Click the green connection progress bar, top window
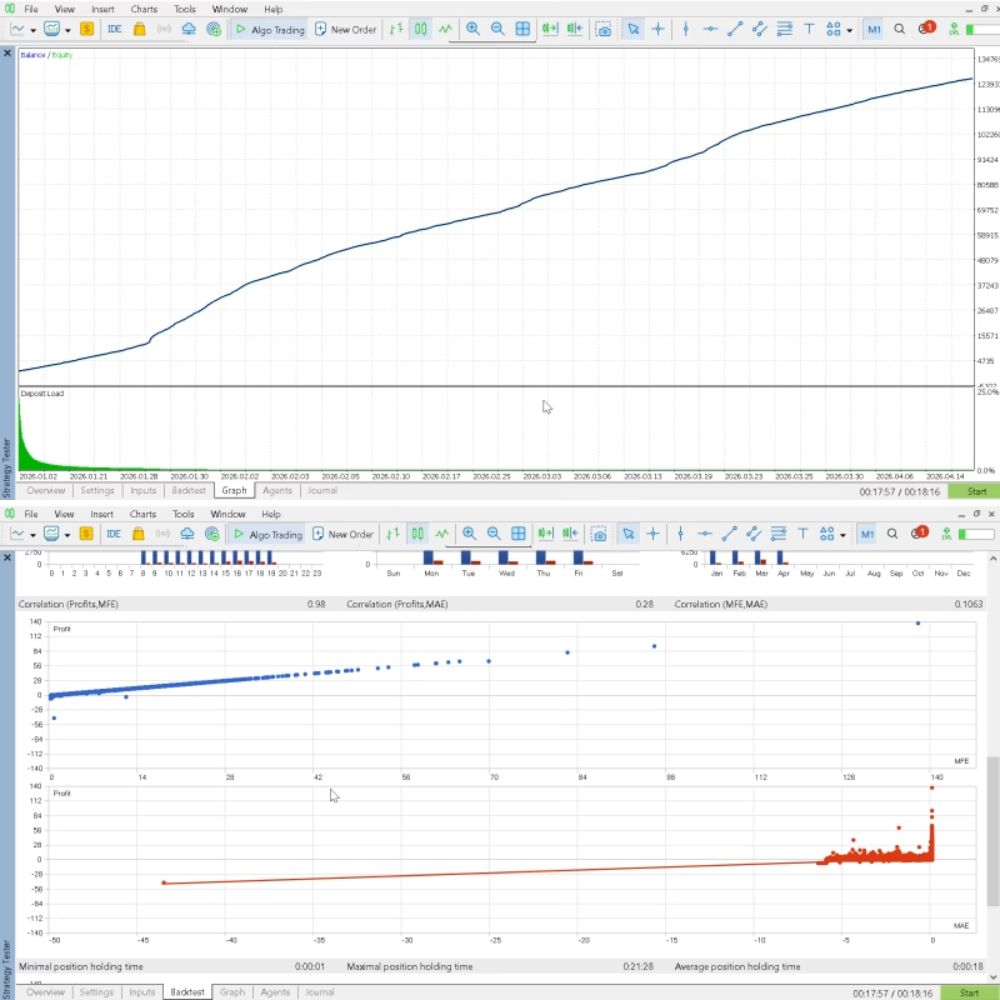The height and width of the screenshot is (1000, 1000). pos(983,30)
